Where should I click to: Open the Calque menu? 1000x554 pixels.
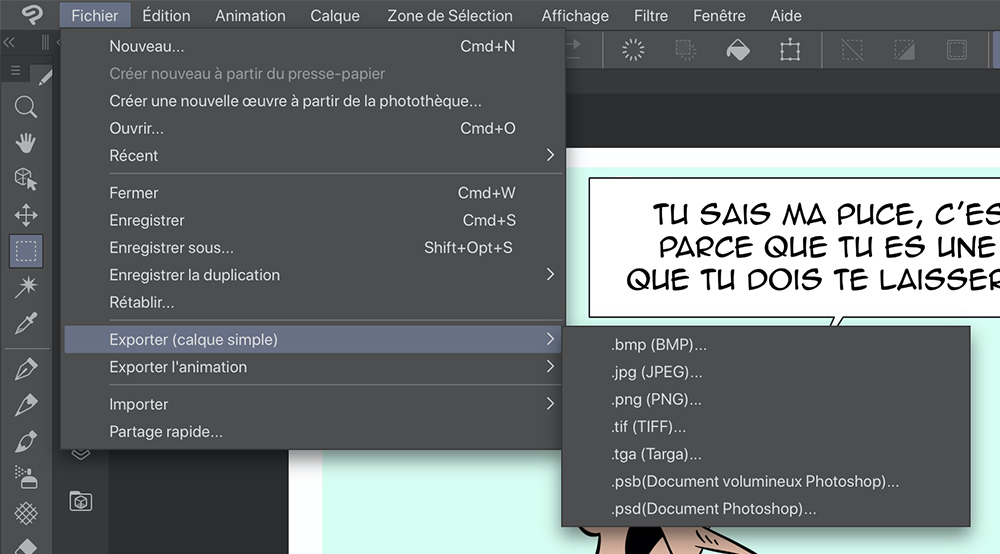click(336, 16)
